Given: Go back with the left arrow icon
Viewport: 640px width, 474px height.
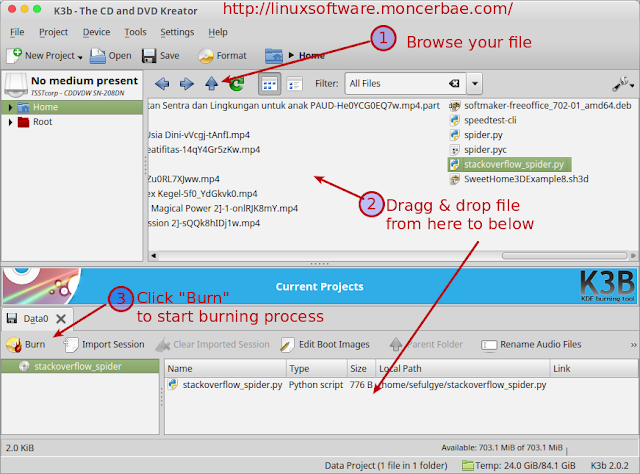Looking at the screenshot, I should (162, 84).
